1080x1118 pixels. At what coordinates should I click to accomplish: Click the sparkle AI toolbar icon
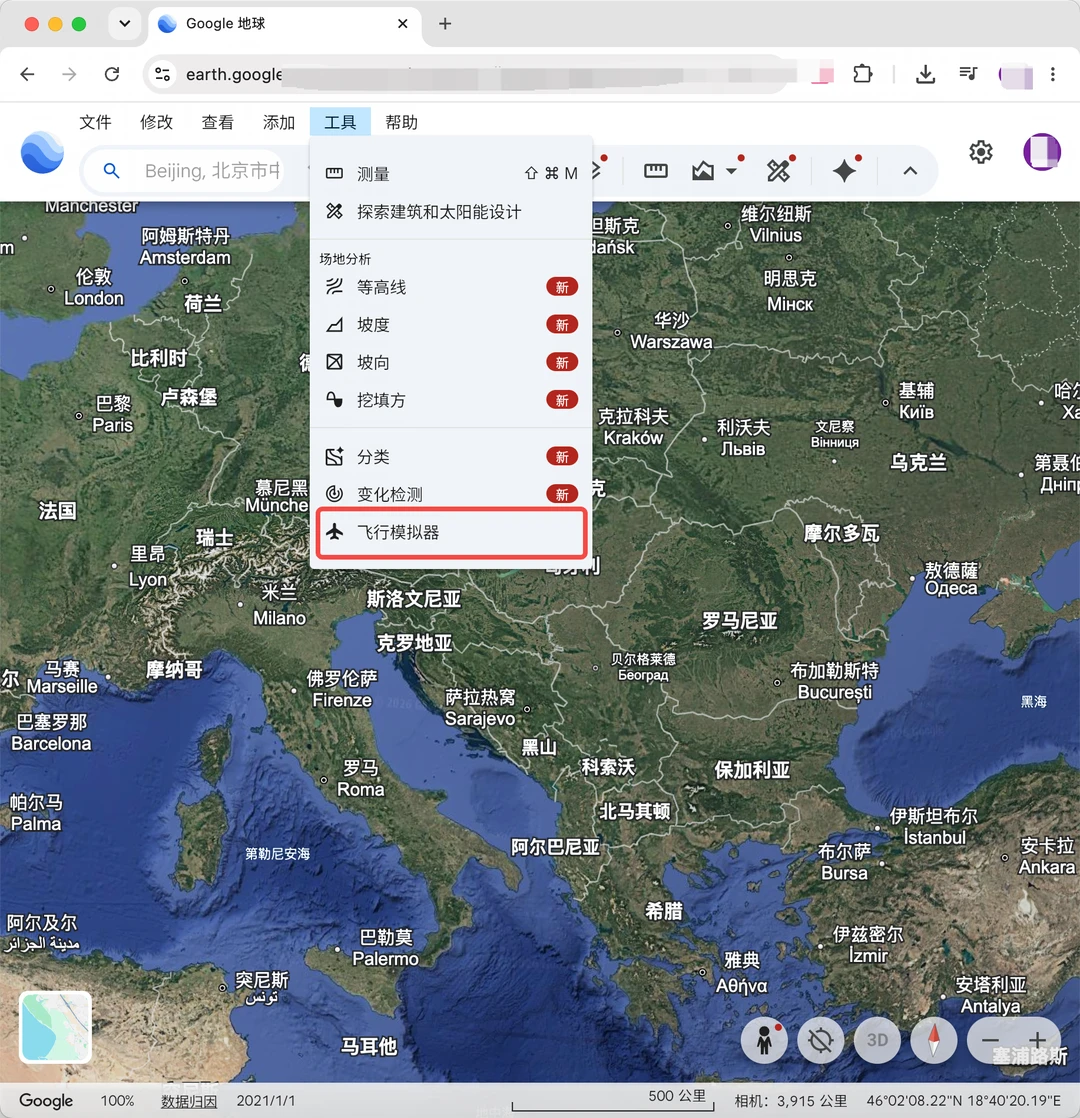[x=844, y=170]
